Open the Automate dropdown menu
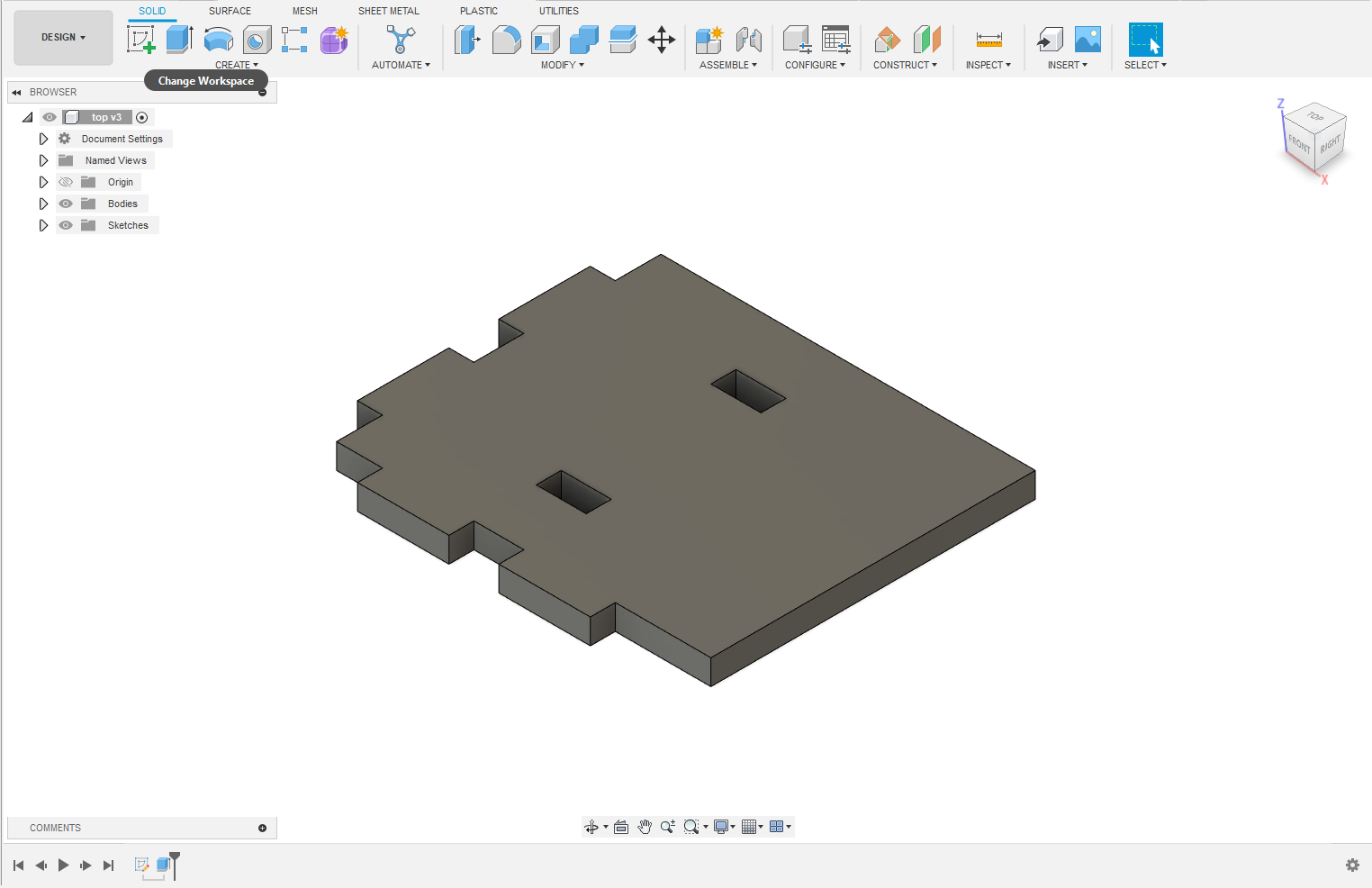 click(402, 65)
